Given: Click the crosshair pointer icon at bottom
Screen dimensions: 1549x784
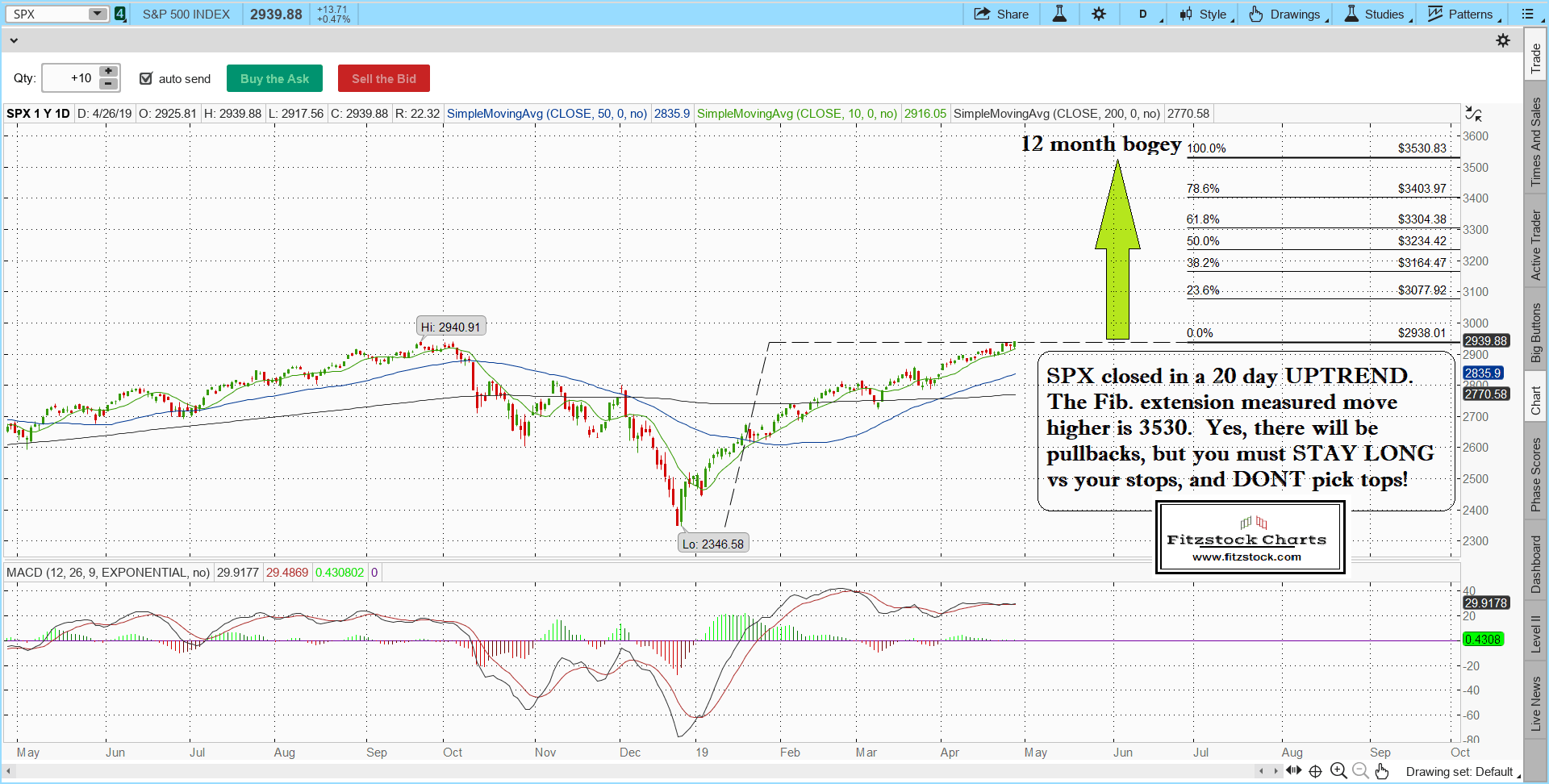Looking at the screenshot, I should [x=1315, y=771].
